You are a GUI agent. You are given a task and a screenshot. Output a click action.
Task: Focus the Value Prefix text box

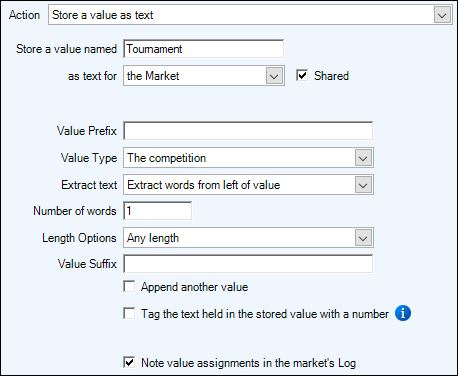point(248,131)
